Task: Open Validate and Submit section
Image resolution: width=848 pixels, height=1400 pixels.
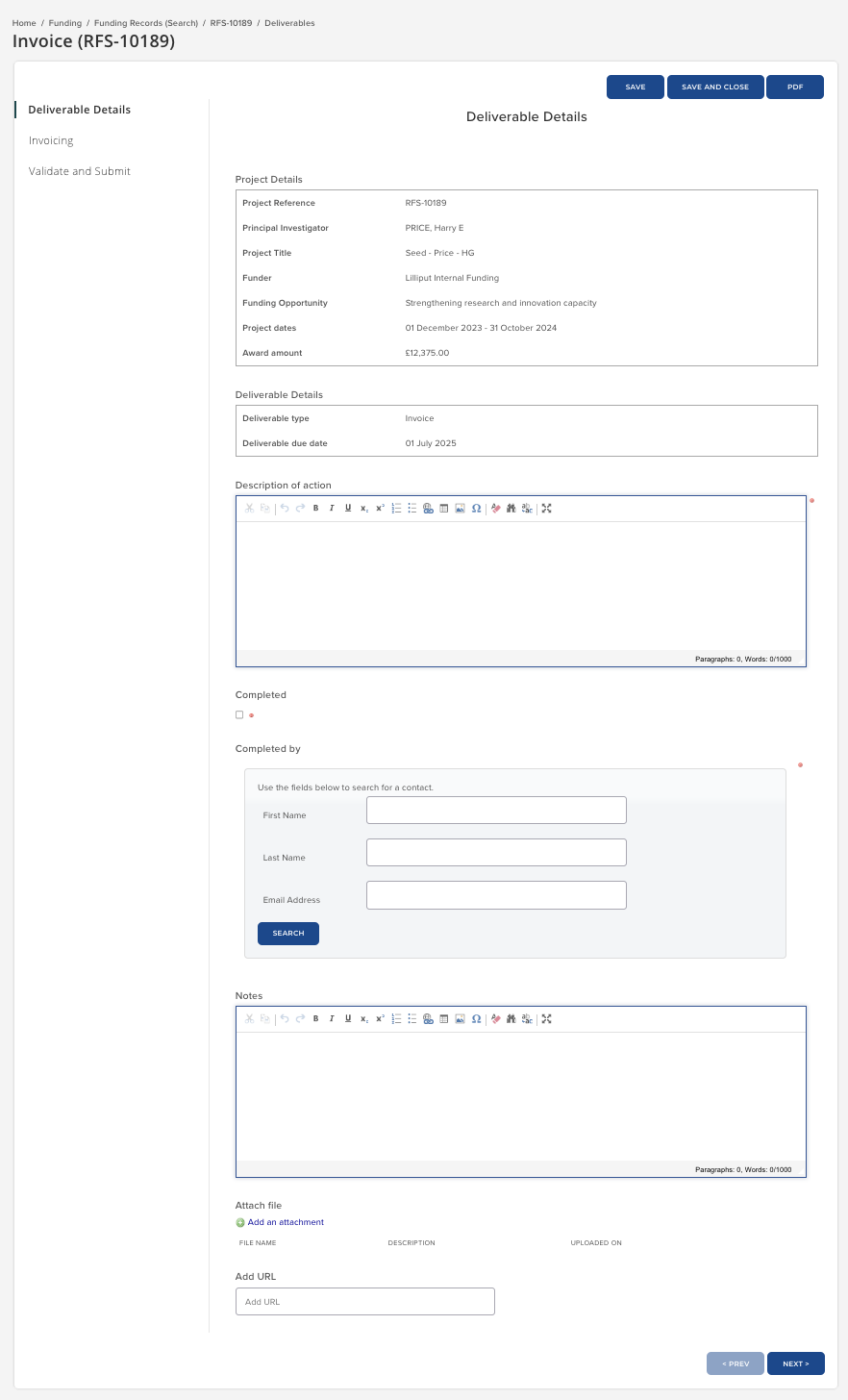Action: (80, 171)
